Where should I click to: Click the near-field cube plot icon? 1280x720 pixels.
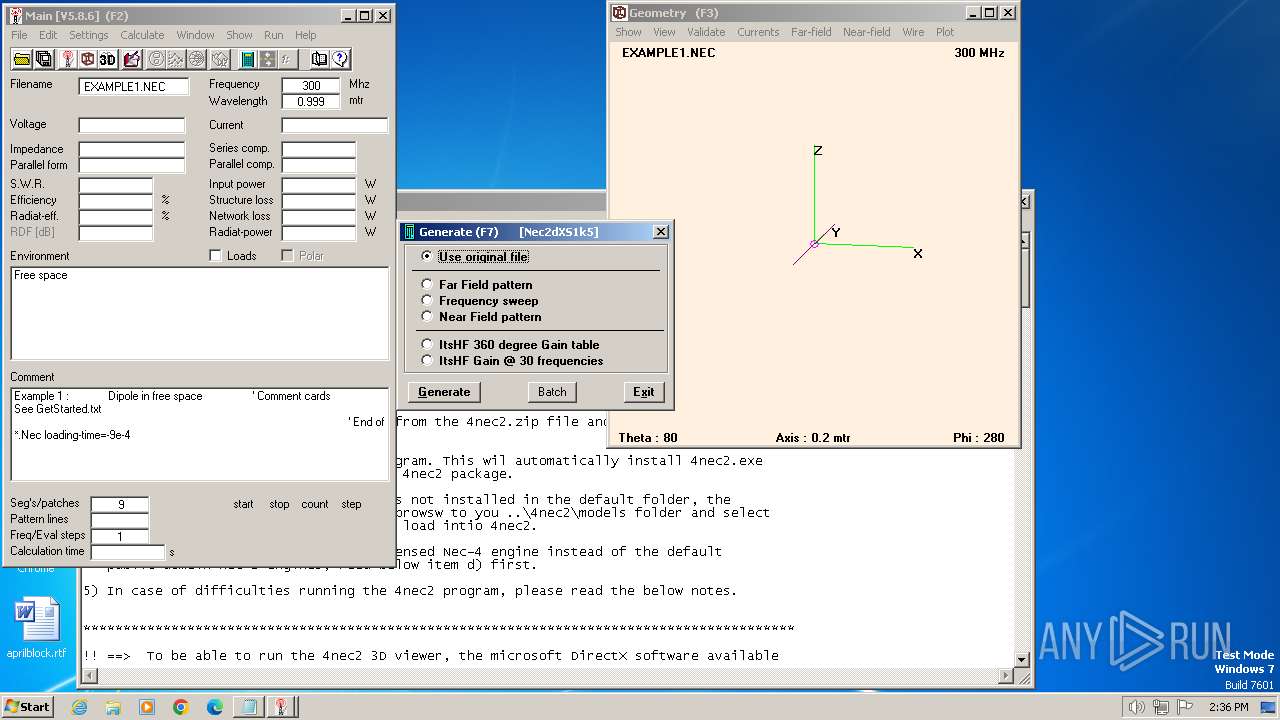[220, 59]
